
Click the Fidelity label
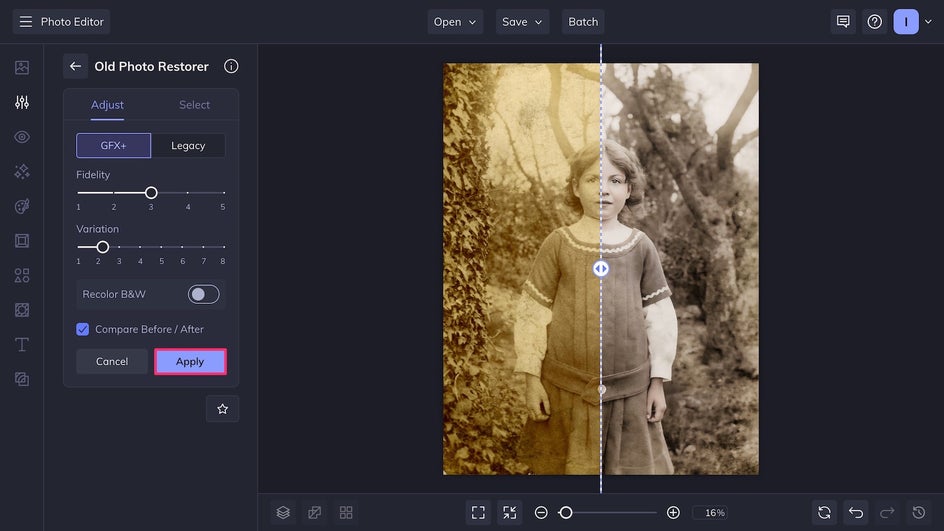[93, 175]
